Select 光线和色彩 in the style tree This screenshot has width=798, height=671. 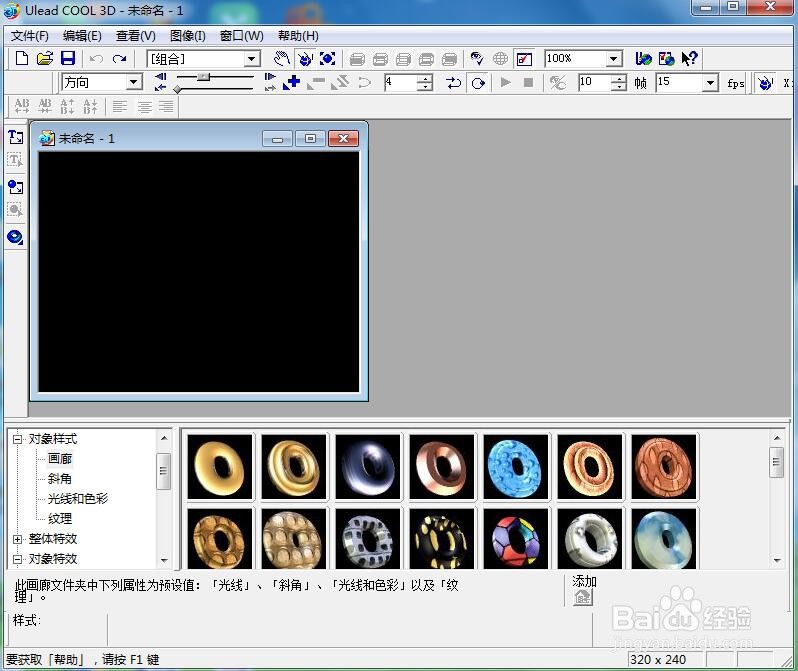[78, 498]
